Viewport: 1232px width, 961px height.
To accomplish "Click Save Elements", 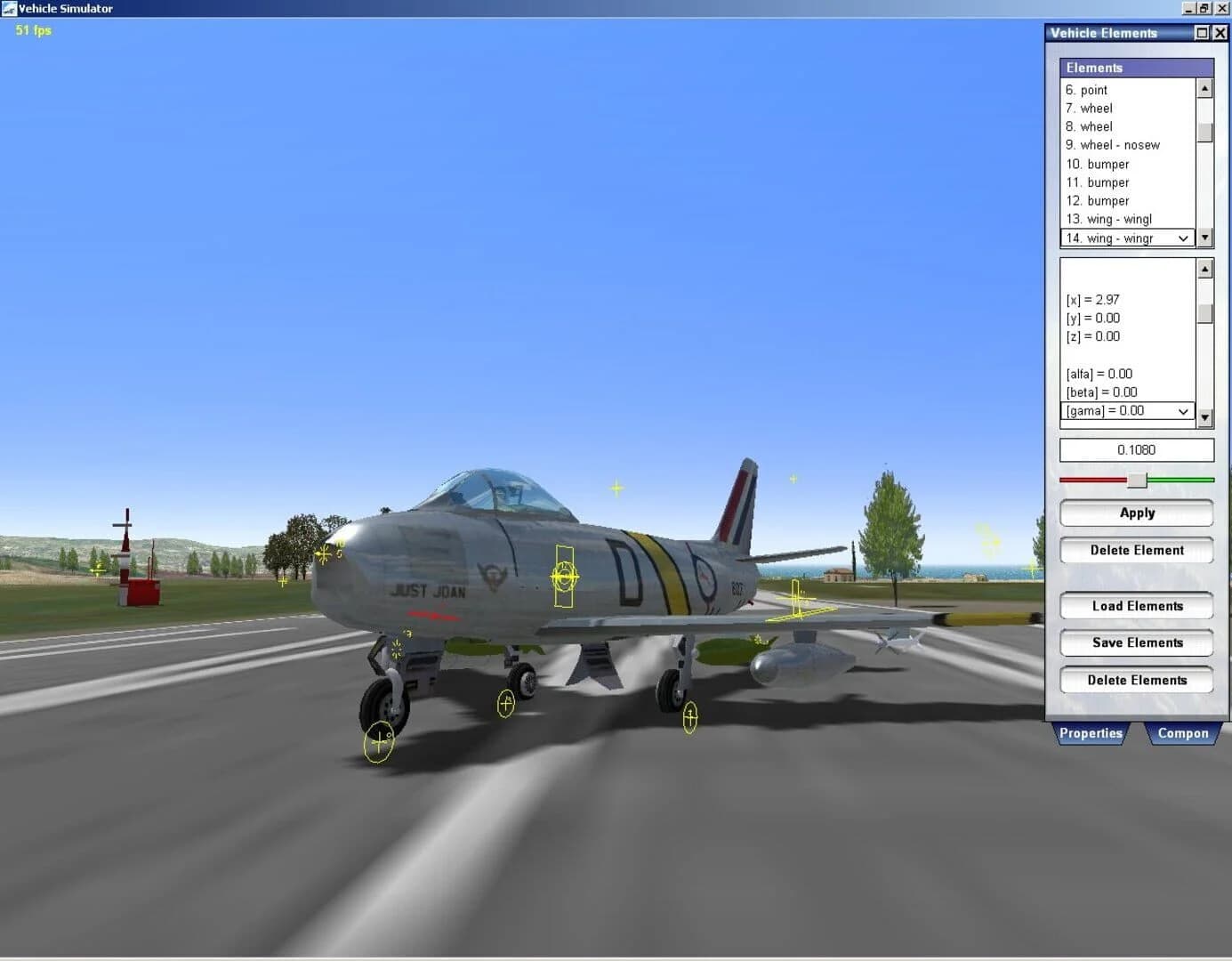I will (1136, 642).
